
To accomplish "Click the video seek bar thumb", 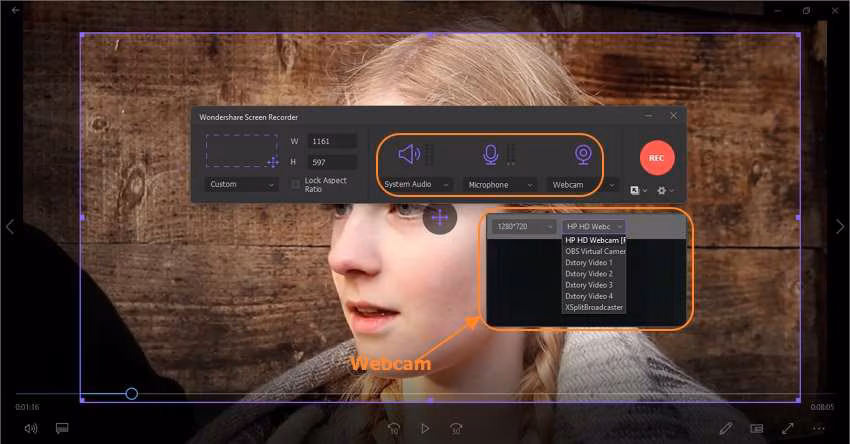I will click(131, 394).
